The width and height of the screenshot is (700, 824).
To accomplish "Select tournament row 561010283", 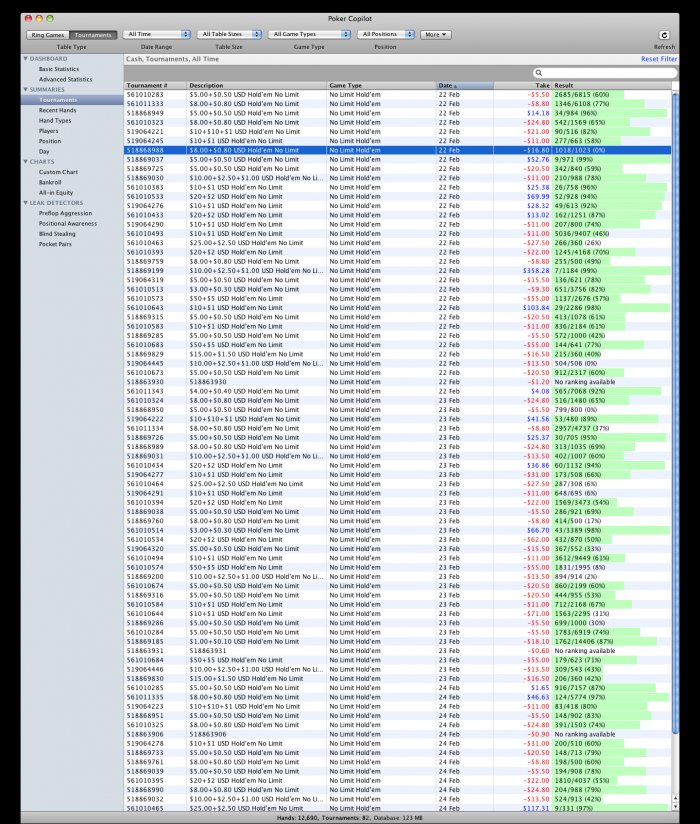I will [x=398, y=95].
